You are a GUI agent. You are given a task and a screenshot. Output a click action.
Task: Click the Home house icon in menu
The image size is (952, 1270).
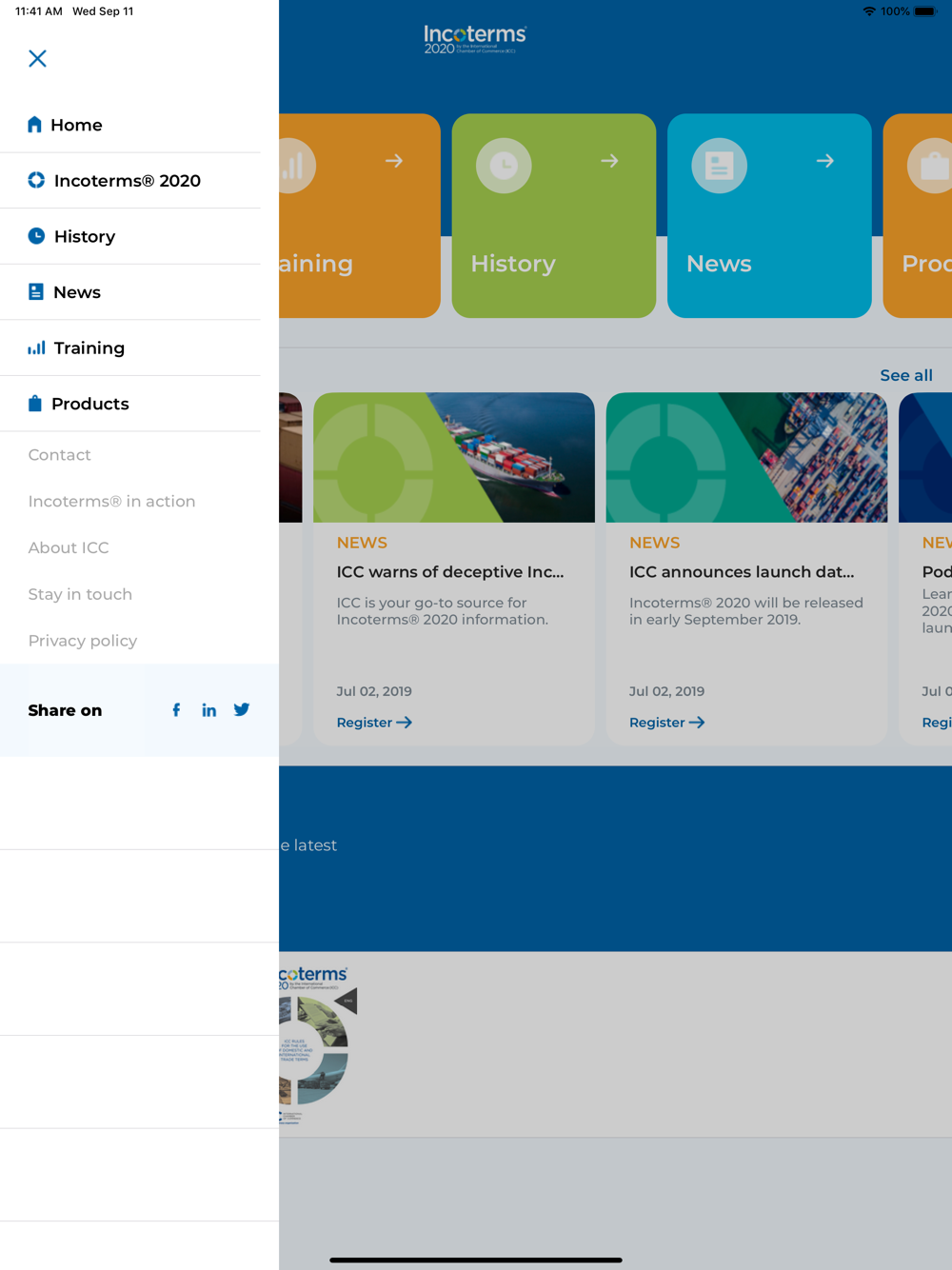[34, 125]
